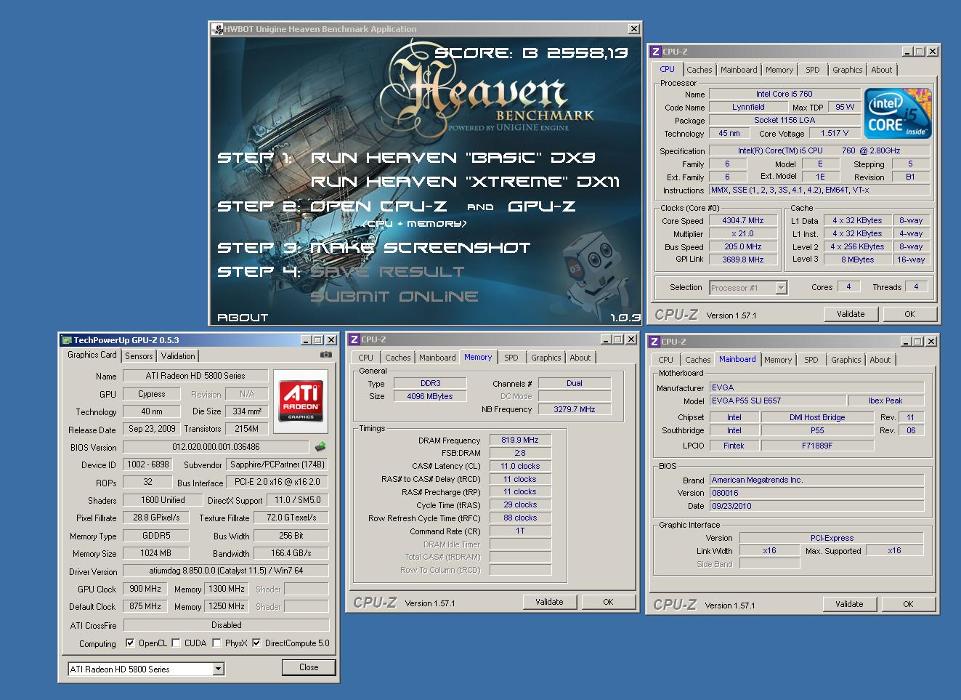The height and width of the screenshot is (700, 961).
Task: Click the Core Speed value 4304.7 MHz
Action: 743,221
